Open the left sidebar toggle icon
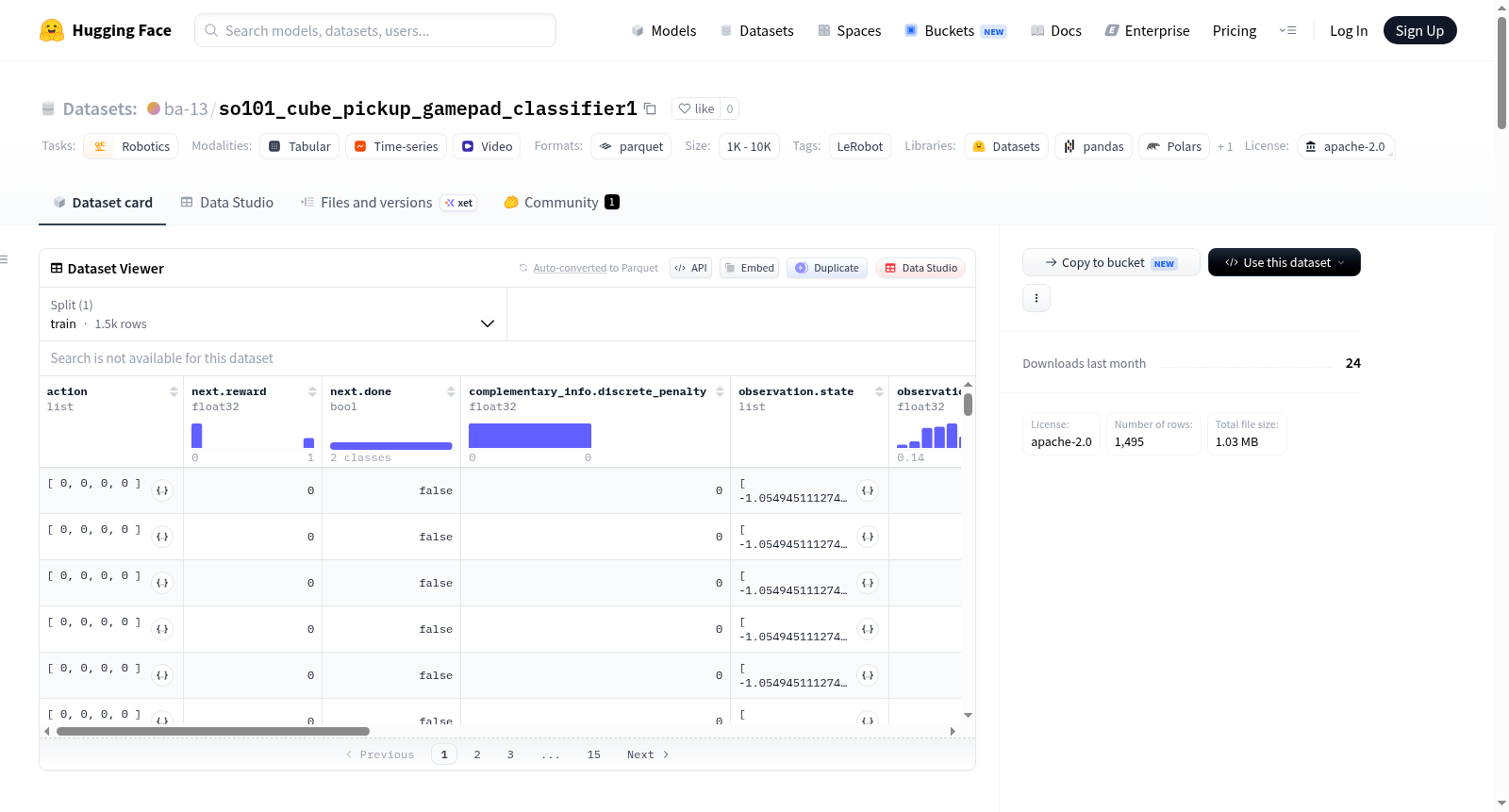 pyautogui.click(x=4, y=259)
